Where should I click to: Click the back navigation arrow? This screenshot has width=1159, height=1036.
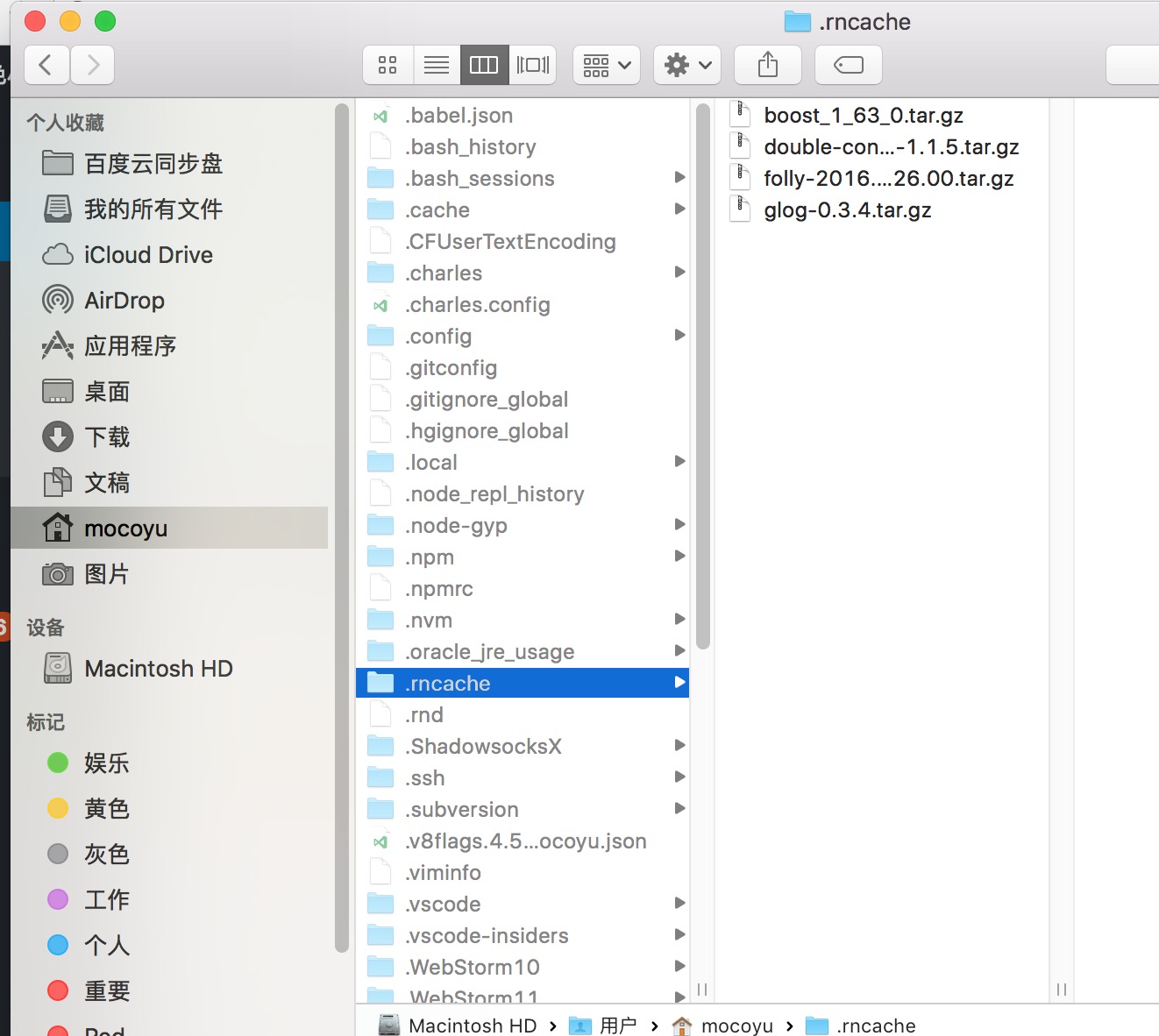tap(46, 64)
